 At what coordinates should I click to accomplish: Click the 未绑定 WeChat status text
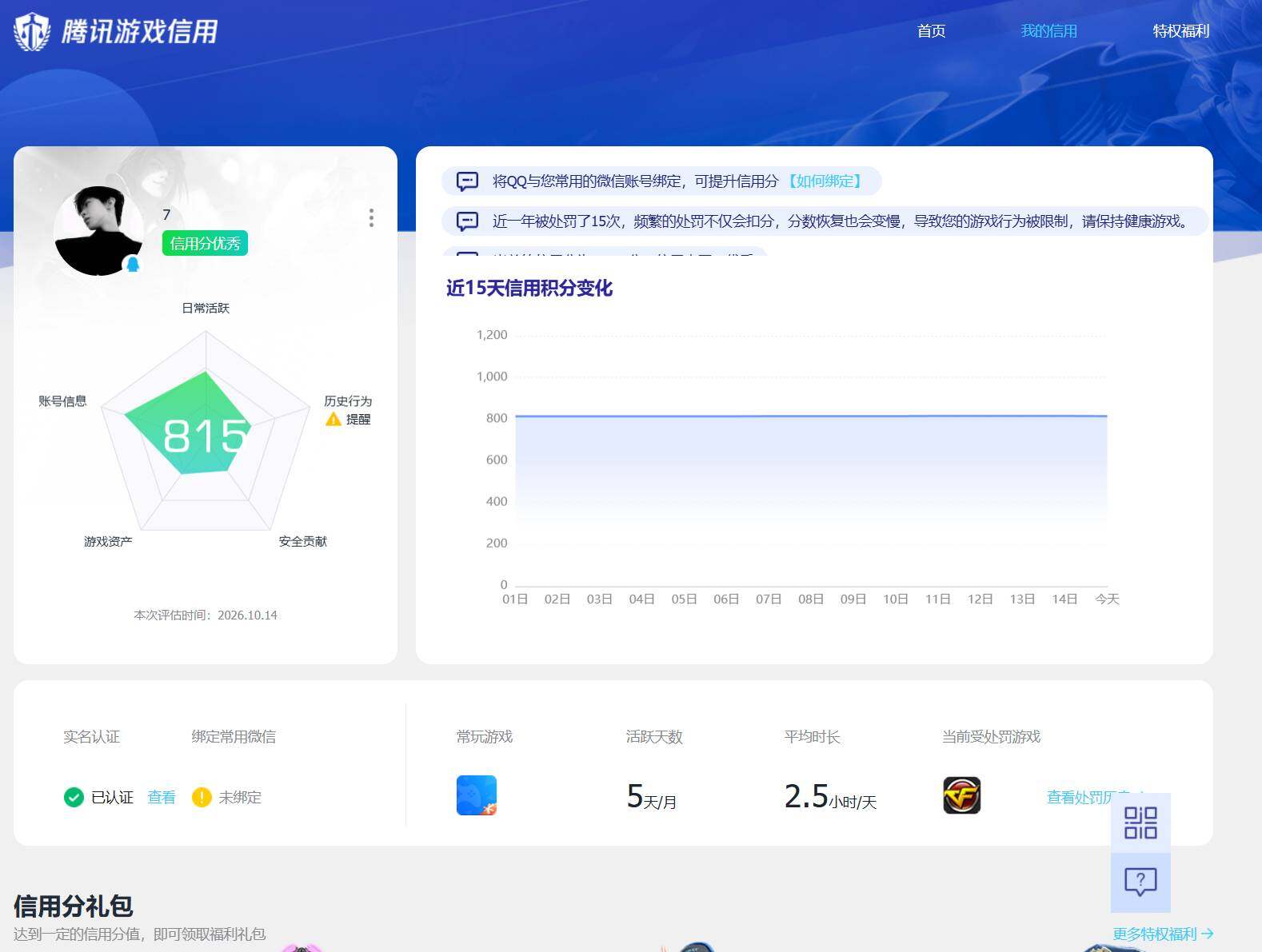tap(240, 797)
